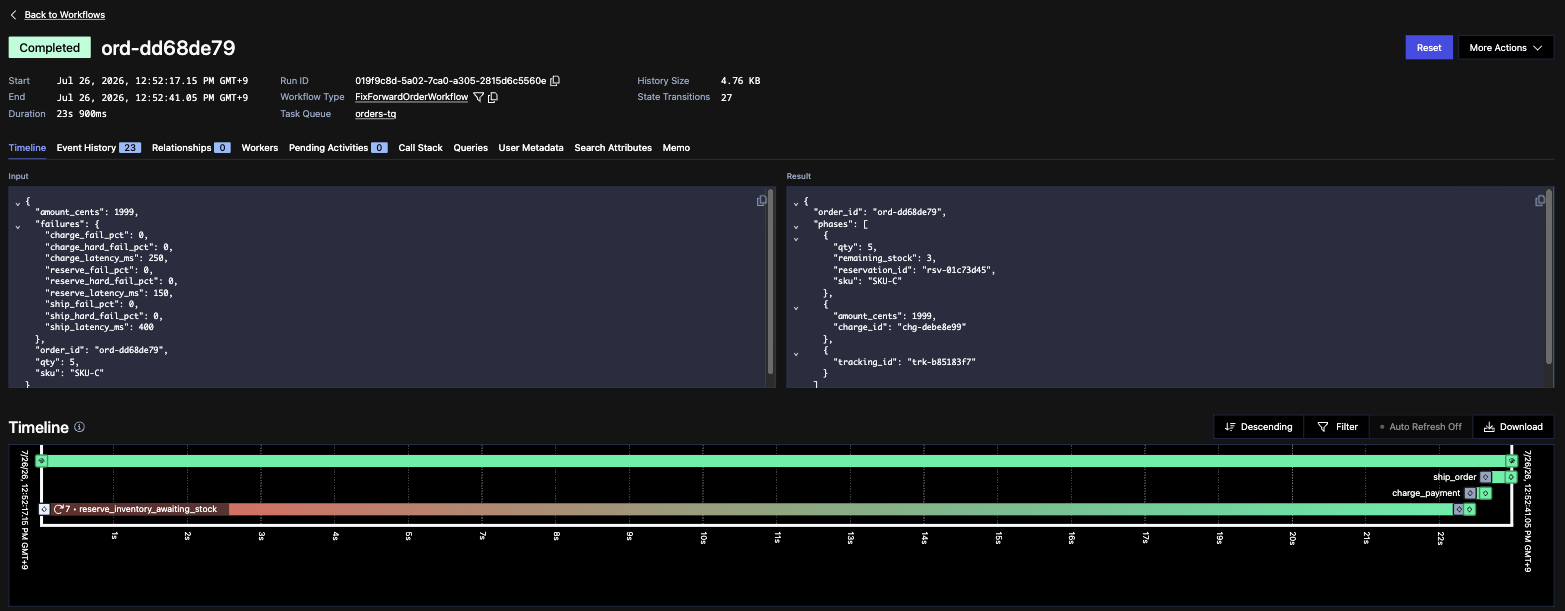Click workflow start event marker on timeline
Viewport: 1565px width, 611px height.
[41, 461]
